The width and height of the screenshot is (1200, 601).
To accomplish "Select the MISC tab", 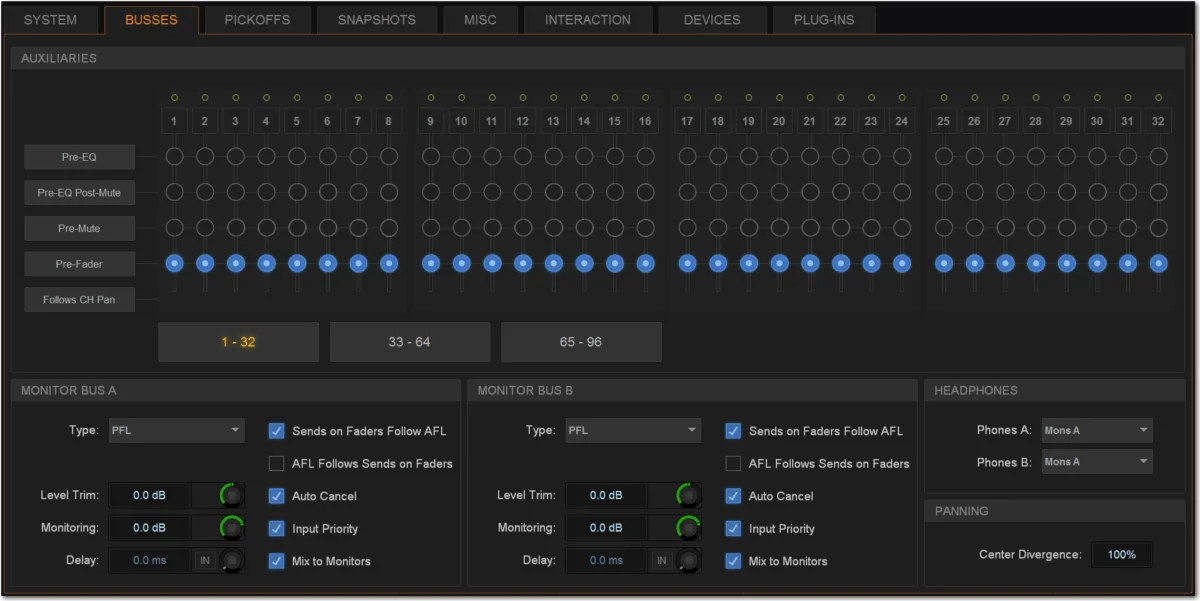I will 480,20.
